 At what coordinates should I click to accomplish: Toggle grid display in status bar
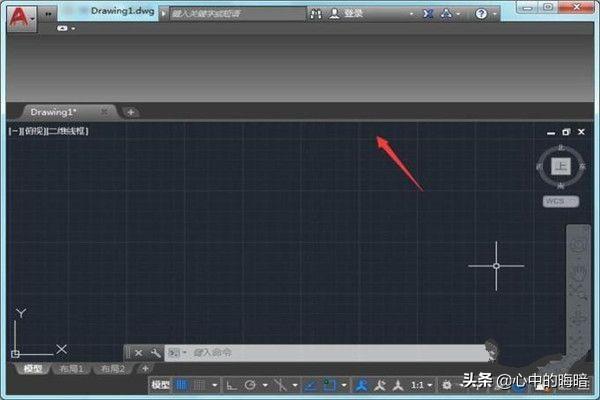(x=182, y=385)
